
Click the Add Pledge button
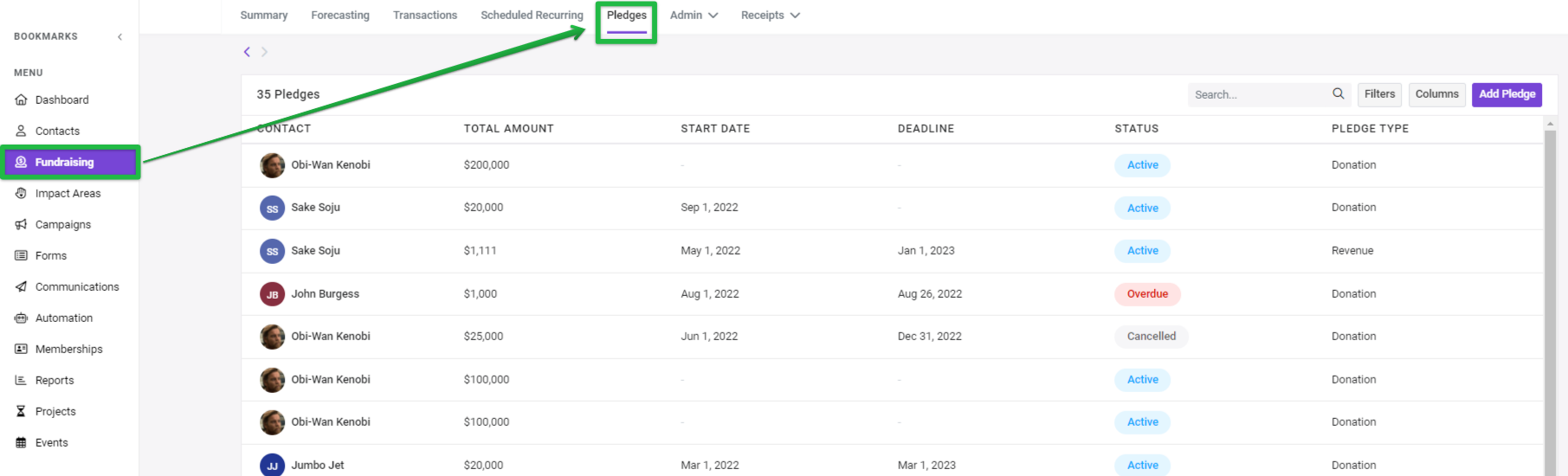(1507, 94)
